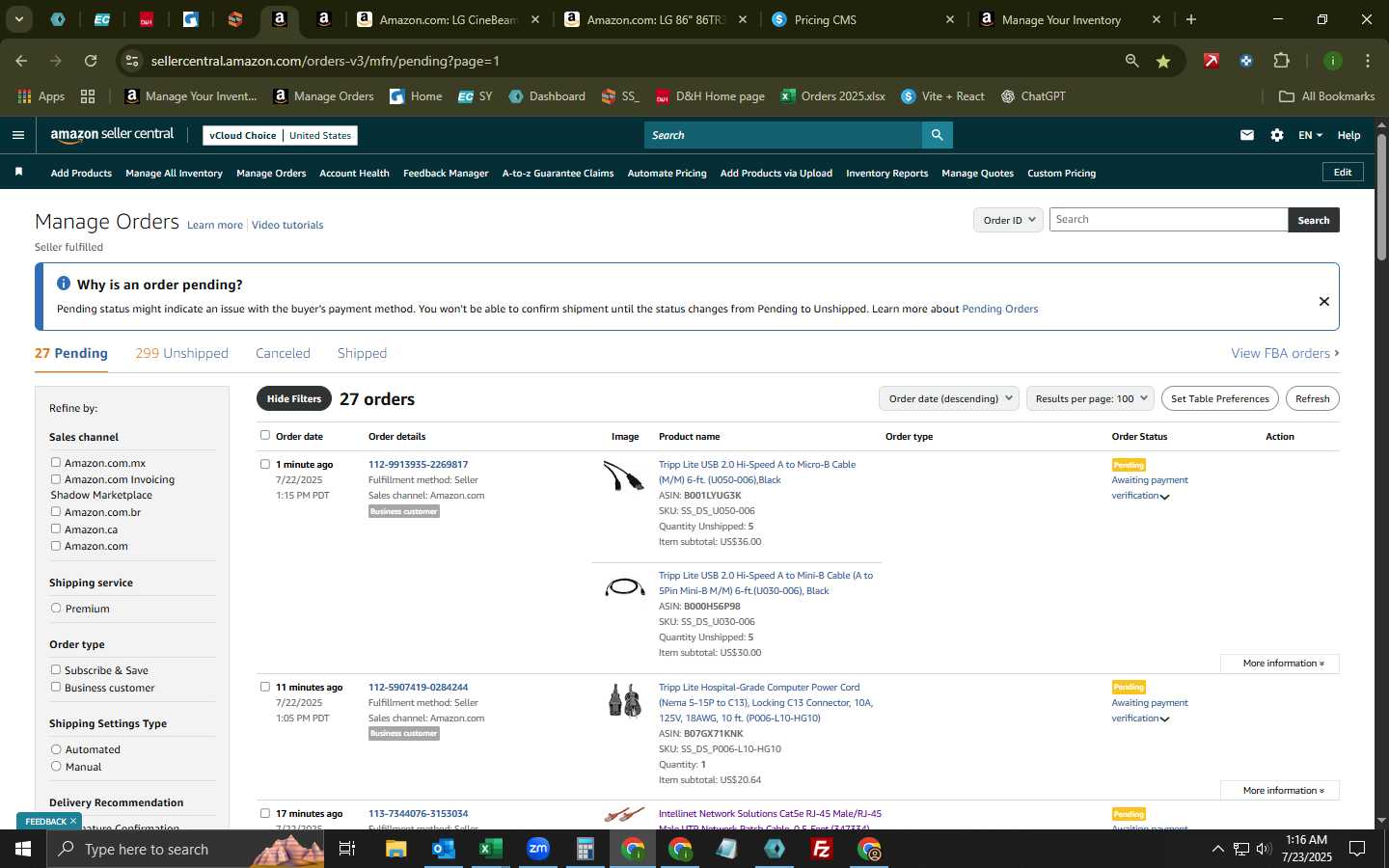The height and width of the screenshot is (868, 1389).
Task: Open Account Health menu item
Action: (x=354, y=174)
